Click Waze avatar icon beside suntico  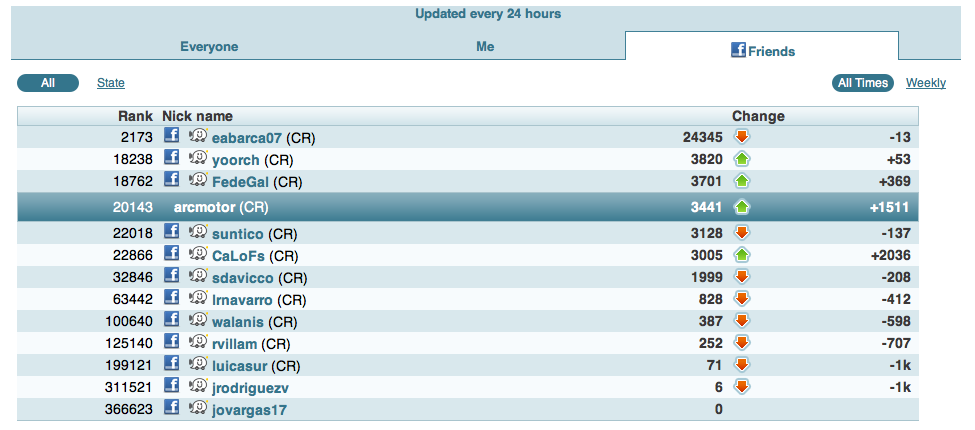pos(197,233)
